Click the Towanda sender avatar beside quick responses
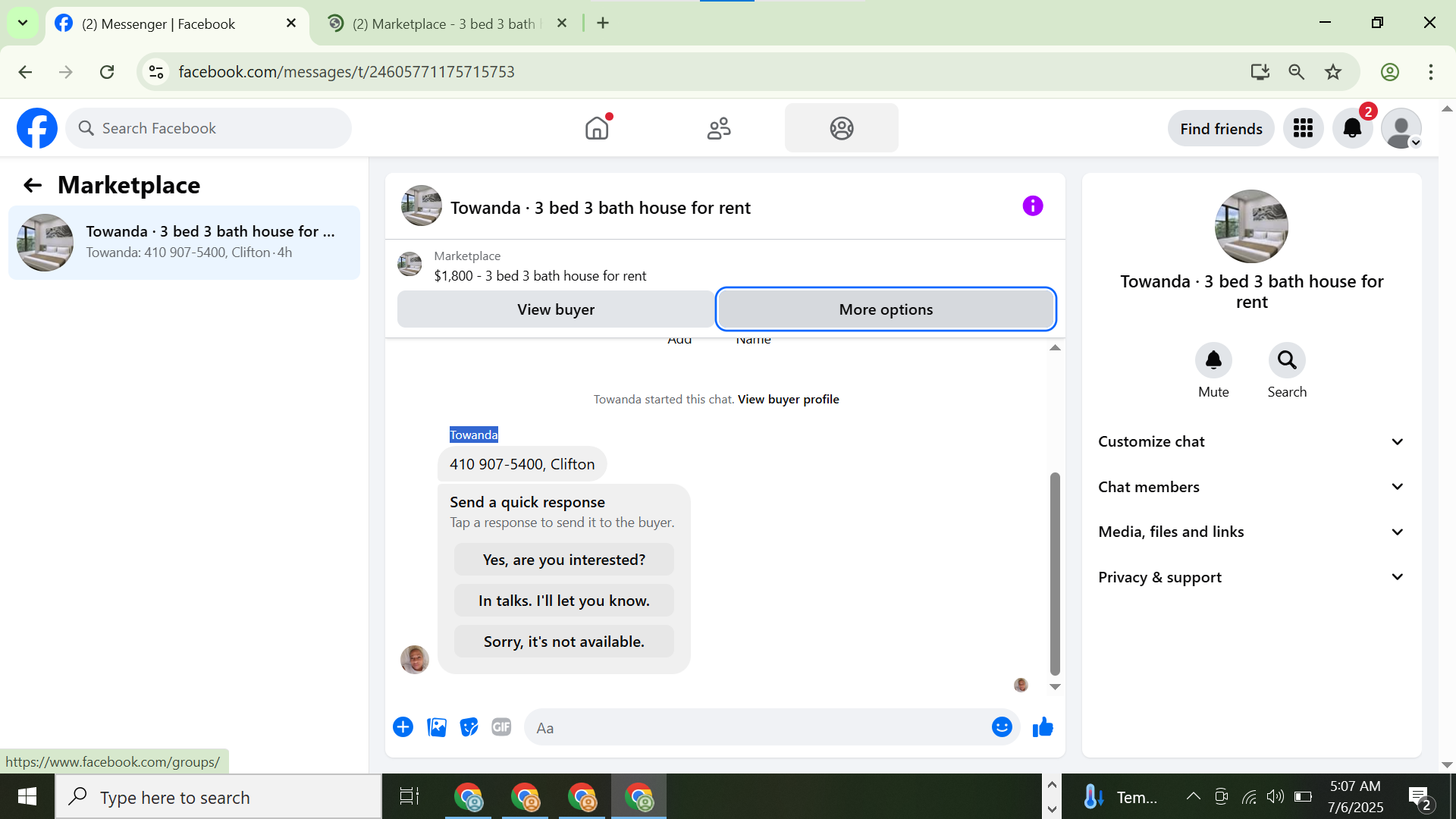The width and height of the screenshot is (1456, 819). (415, 660)
